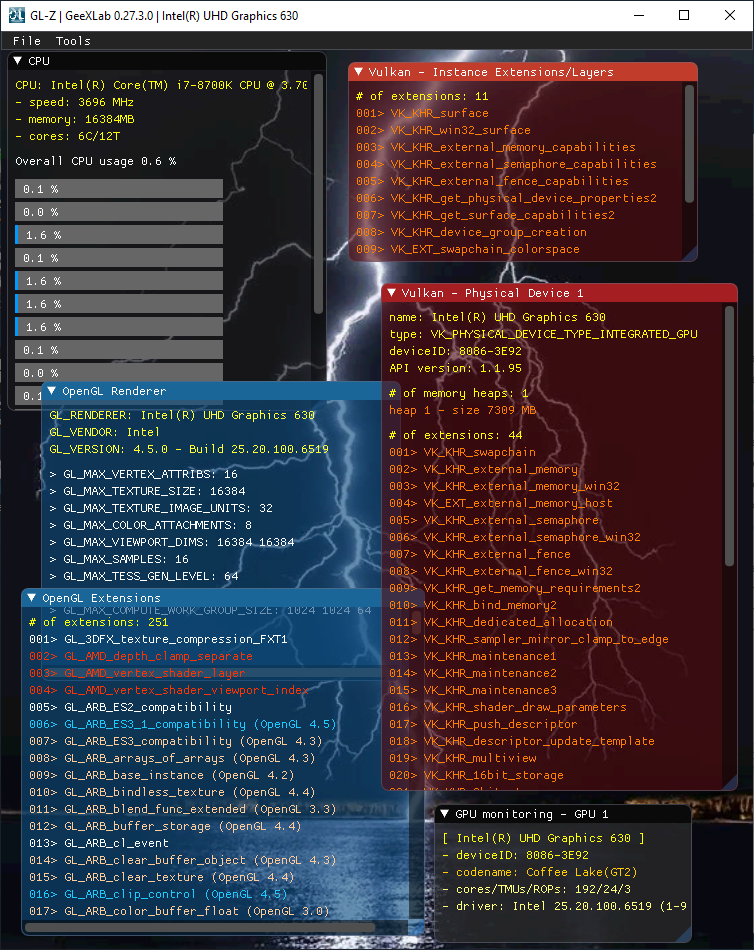Image resolution: width=754 pixels, height=950 pixels.
Task: Click 'VK_KHR_push_descriptor' extension row
Action: 483,724
